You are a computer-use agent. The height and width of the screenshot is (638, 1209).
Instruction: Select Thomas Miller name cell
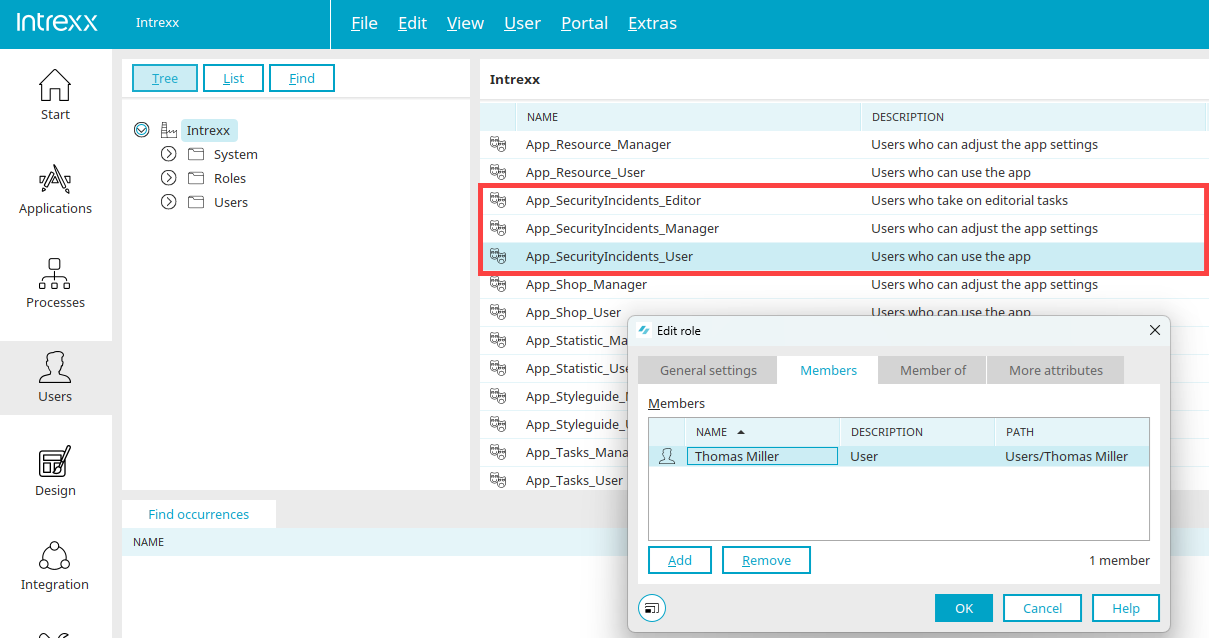pos(762,456)
